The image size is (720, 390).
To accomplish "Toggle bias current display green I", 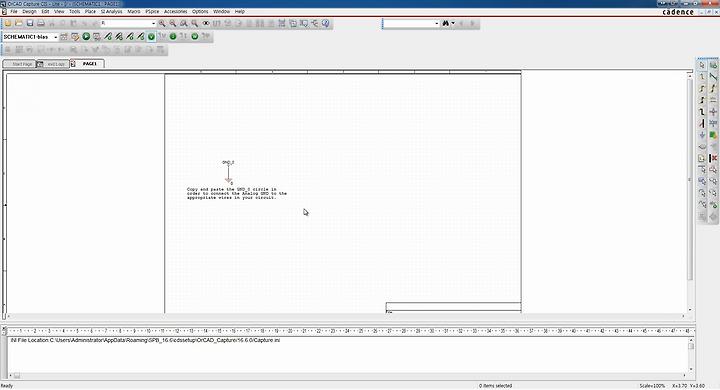I will [x=173, y=36].
